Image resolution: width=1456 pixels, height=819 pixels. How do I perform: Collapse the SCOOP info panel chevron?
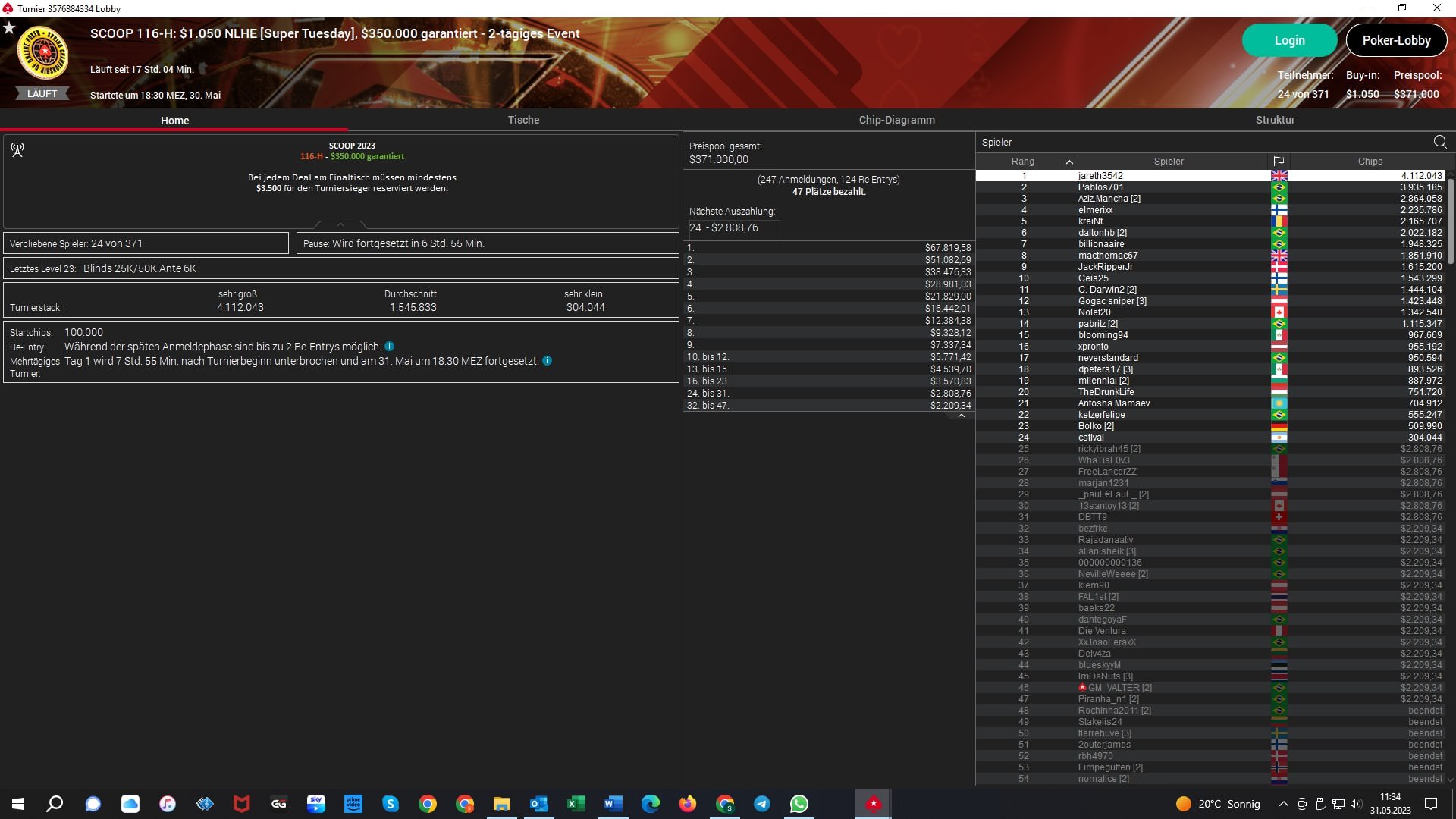pyautogui.click(x=340, y=224)
